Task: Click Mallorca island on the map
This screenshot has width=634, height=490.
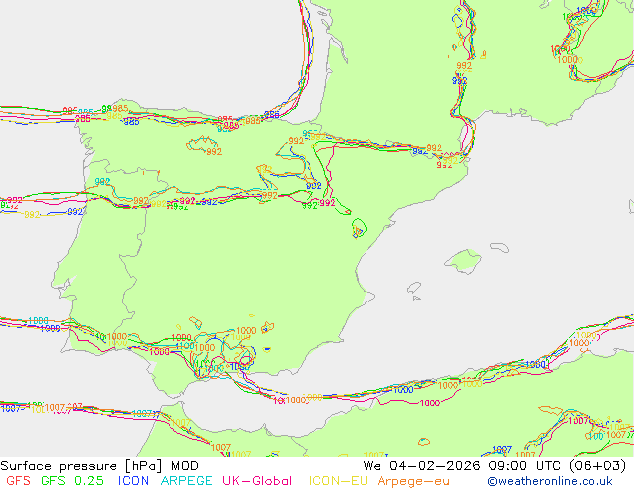Action: tap(463, 262)
